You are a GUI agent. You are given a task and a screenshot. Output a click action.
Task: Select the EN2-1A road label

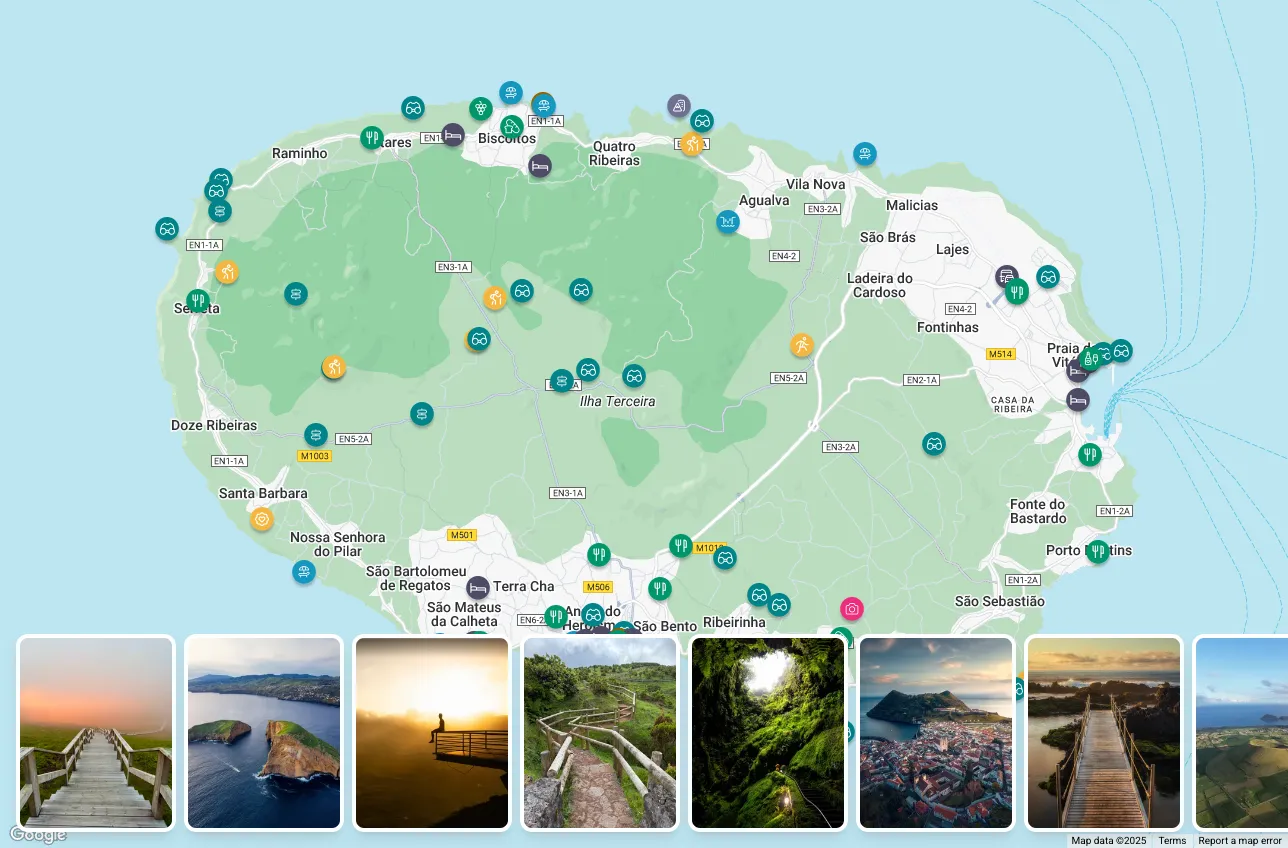pyautogui.click(x=922, y=380)
